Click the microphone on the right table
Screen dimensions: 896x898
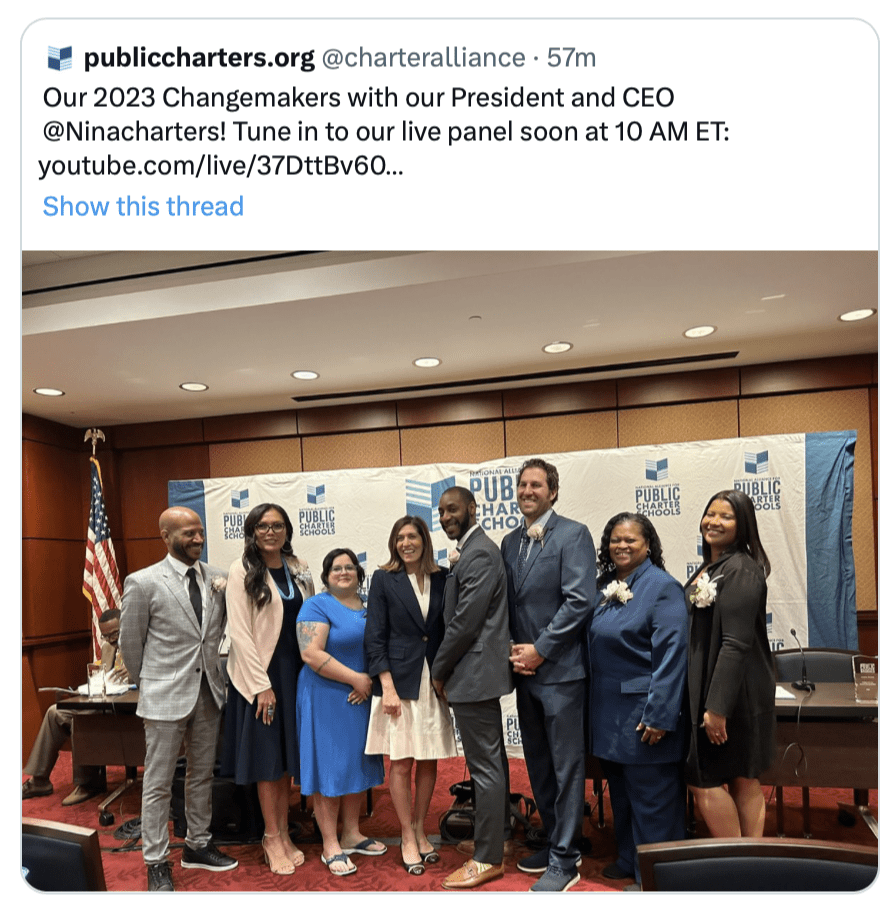[x=800, y=659]
